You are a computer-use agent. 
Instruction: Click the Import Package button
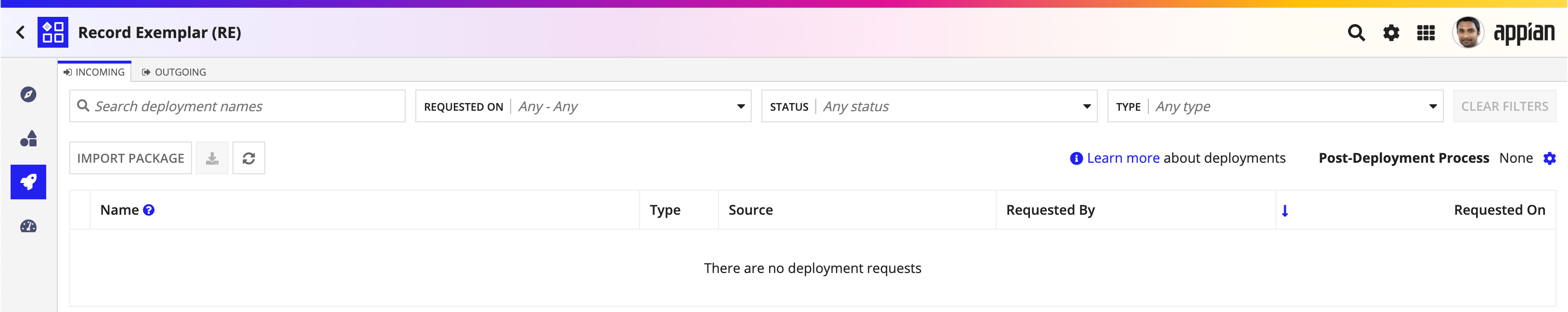tap(131, 158)
